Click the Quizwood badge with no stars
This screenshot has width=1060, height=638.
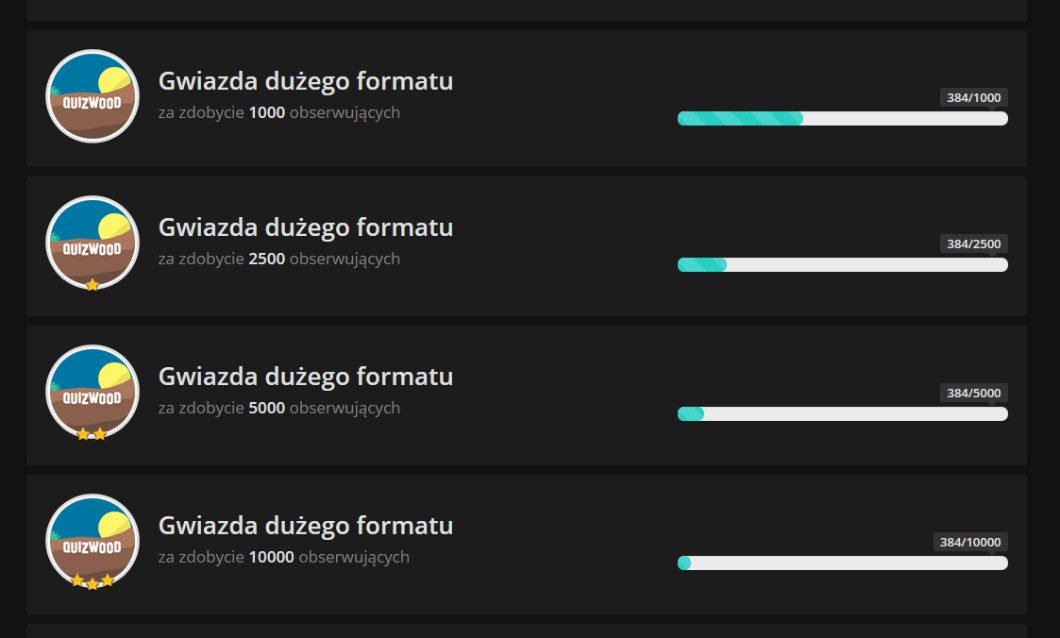tap(92, 96)
